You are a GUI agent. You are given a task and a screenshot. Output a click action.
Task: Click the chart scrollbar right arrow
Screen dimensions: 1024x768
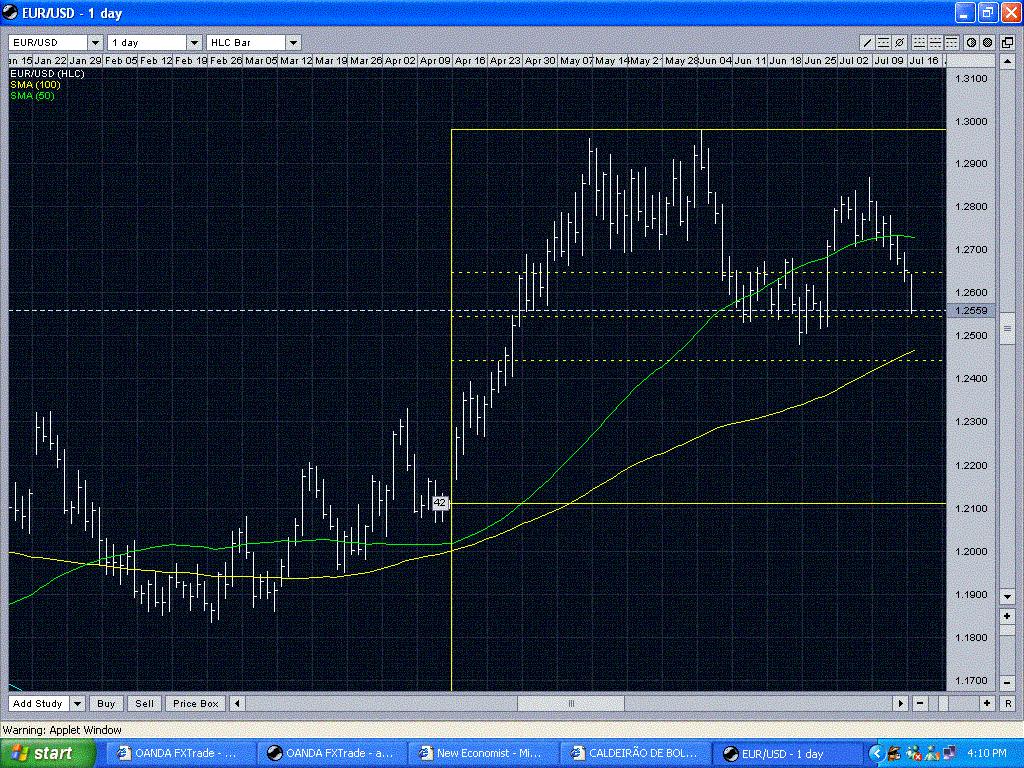point(903,703)
